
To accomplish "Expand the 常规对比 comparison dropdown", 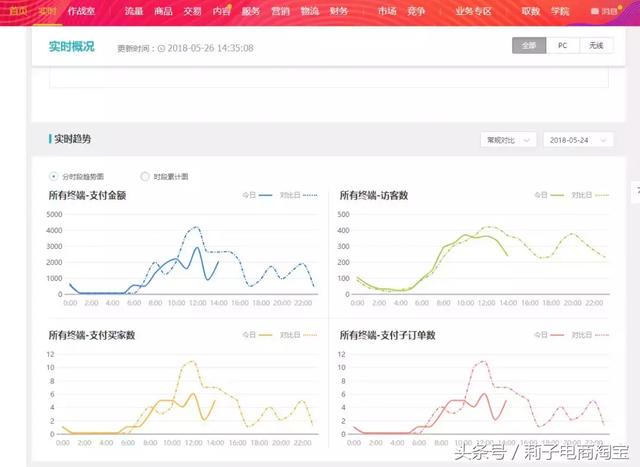I will pyautogui.click(x=508, y=140).
